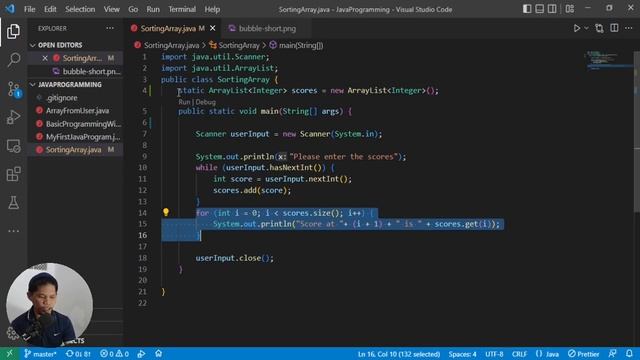
Task: Open the remote window indicator
Action: click(x=9, y=353)
